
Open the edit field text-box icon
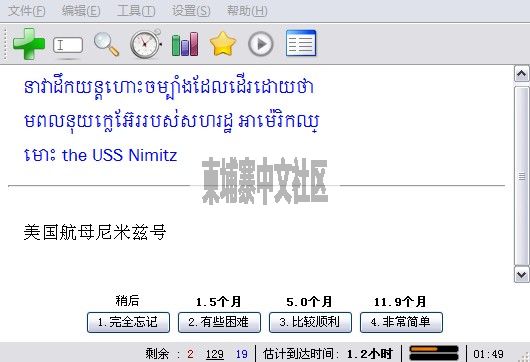click(68, 45)
